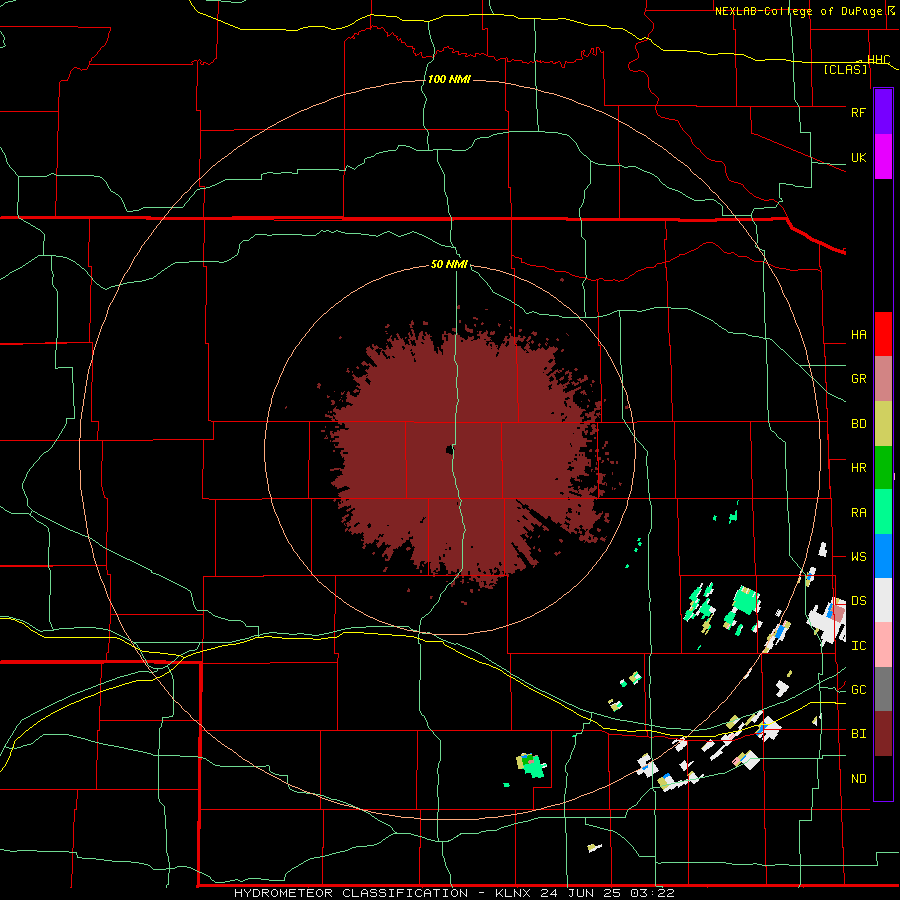Click the HA legend label text
Screen dimensions: 900x900
pyautogui.click(x=858, y=335)
